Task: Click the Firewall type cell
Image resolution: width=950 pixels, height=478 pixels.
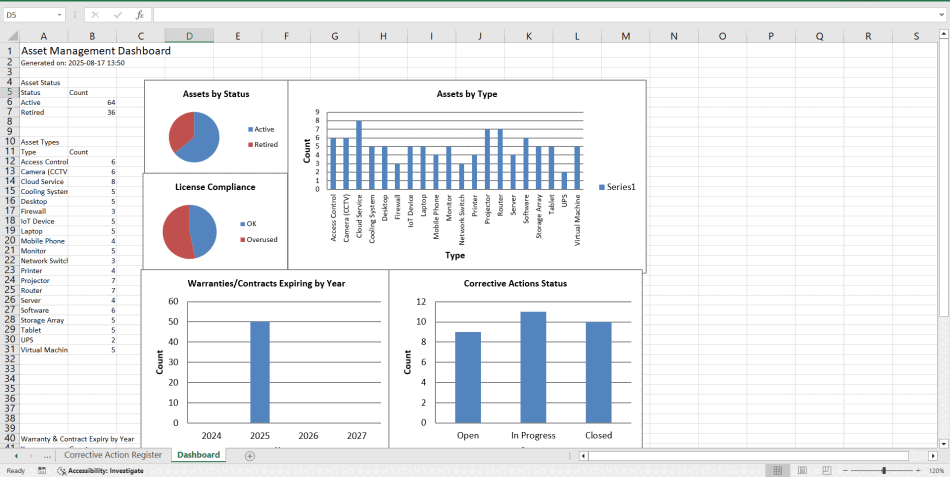Action: pyautogui.click(x=44, y=211)
